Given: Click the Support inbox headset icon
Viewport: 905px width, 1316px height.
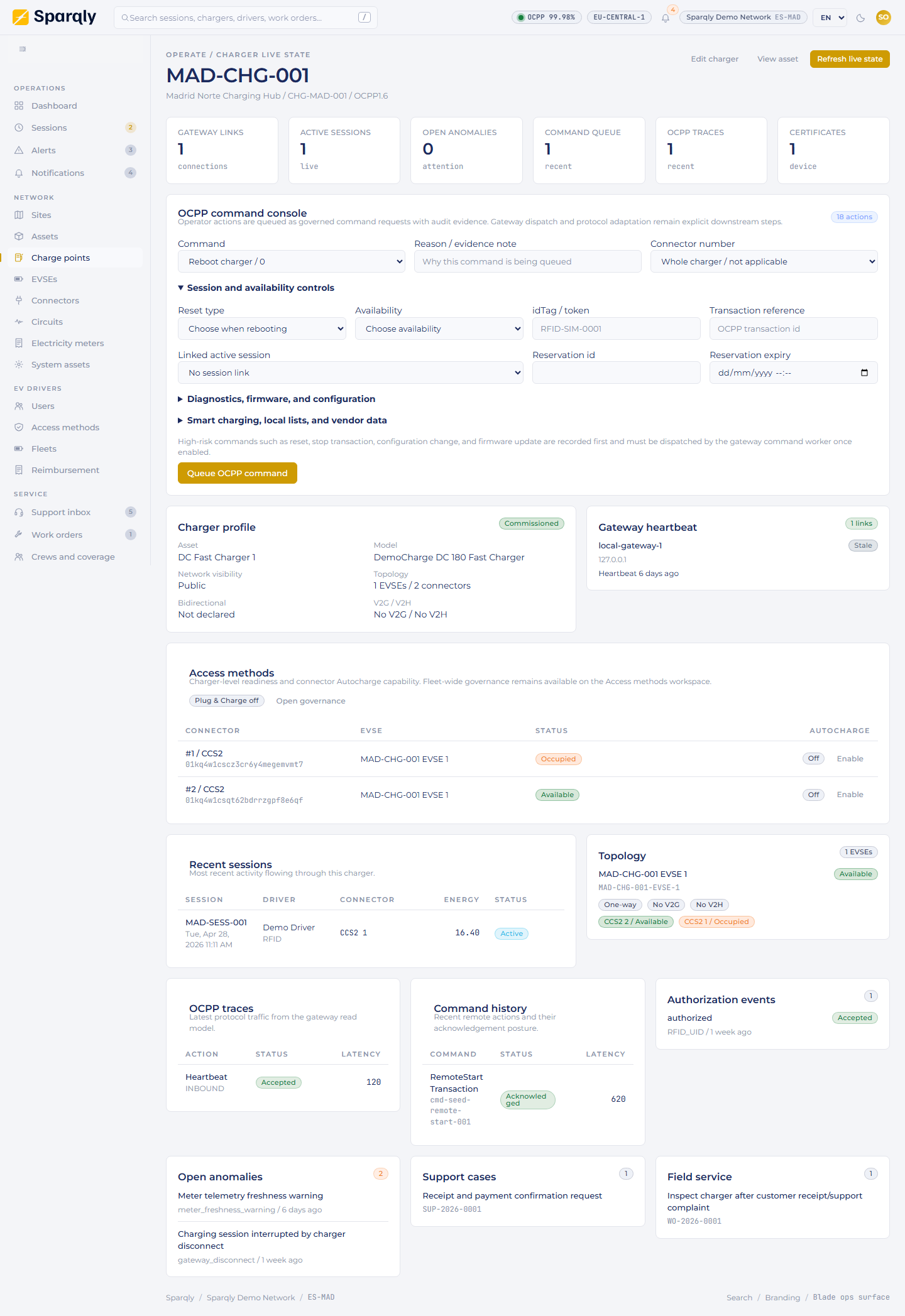Looking at the screenshot, I should point(19,512).
